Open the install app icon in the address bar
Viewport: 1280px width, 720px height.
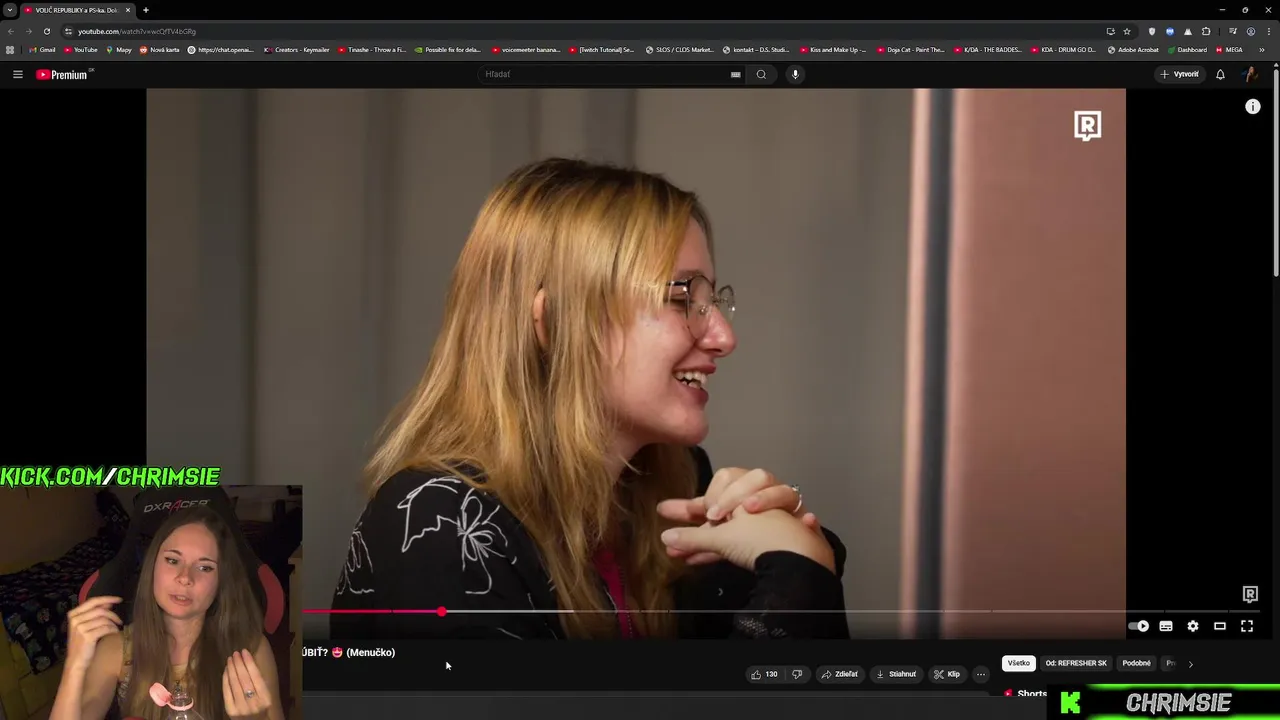click(1110, 31)
